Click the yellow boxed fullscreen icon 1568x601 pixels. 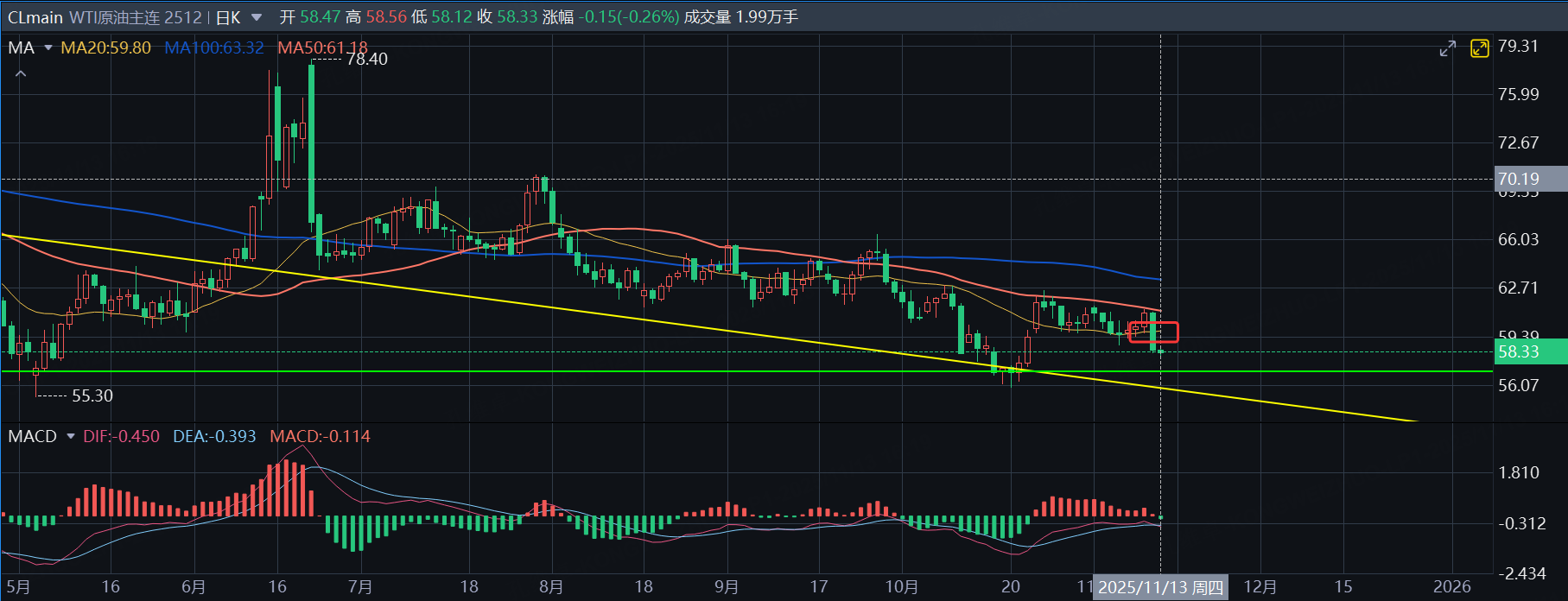[1480, 48]
